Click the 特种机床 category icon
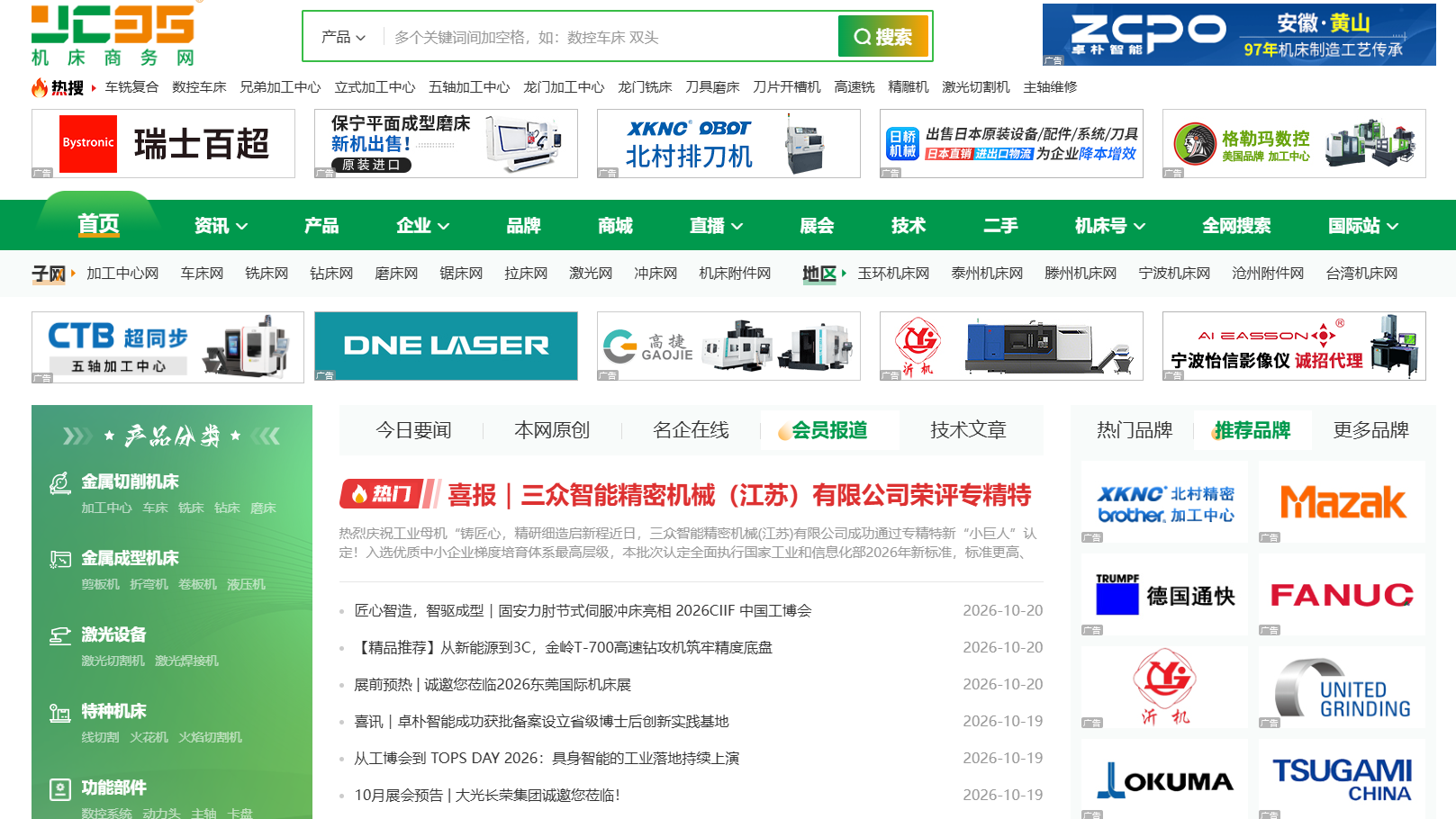Viewport: 1456px width, 819px height. pyautogui.click(x=60, y=713)
